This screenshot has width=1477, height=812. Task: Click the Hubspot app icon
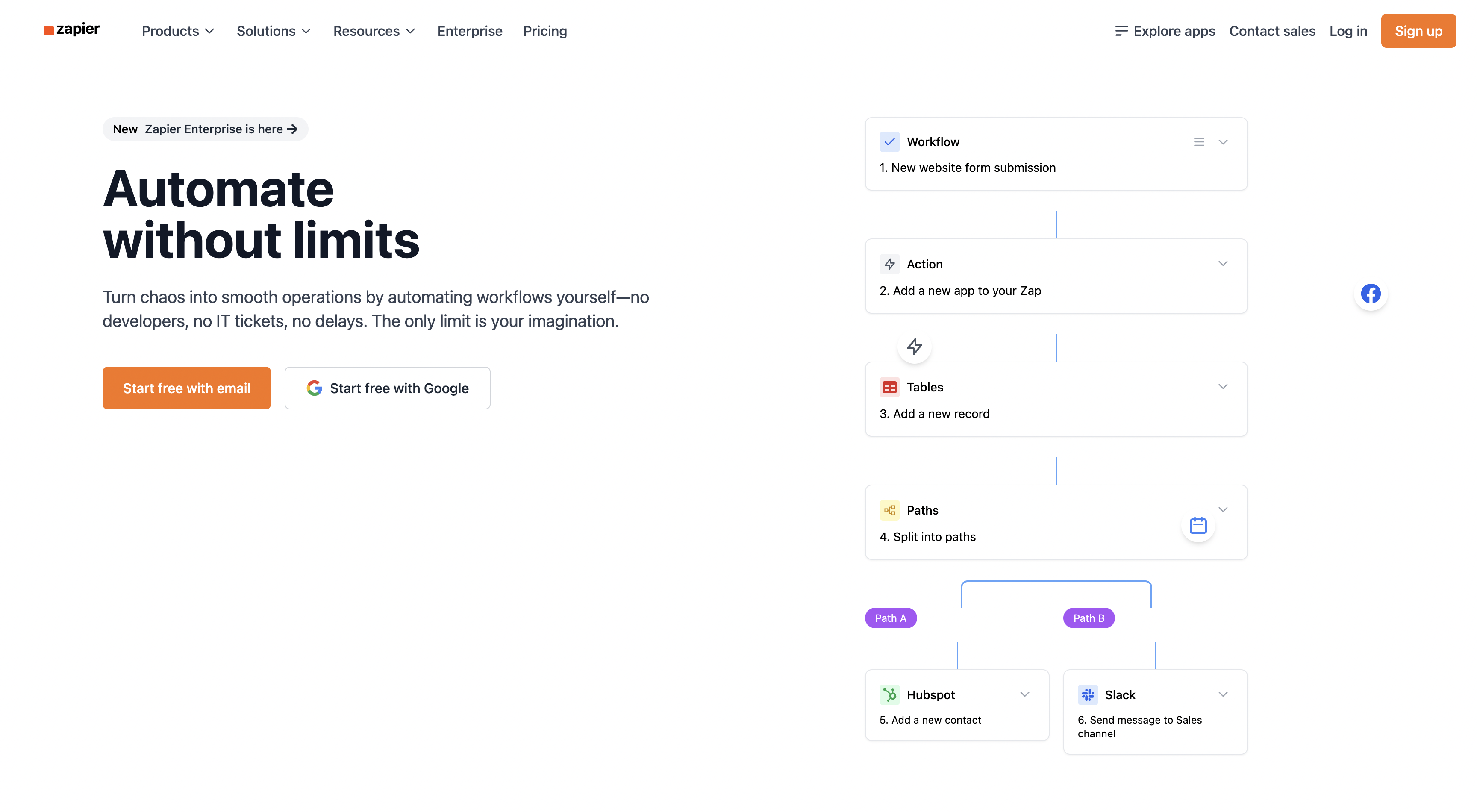coord(889,695)
